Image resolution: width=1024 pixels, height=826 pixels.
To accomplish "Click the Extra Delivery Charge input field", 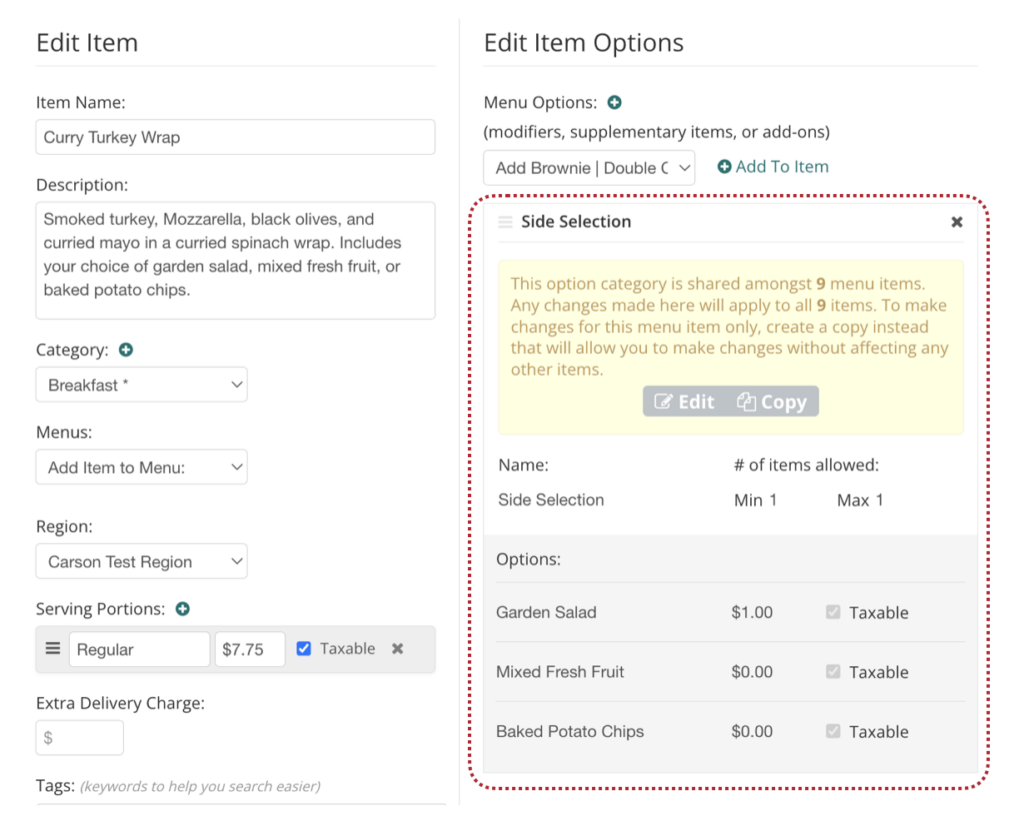I will pos(80,738).
